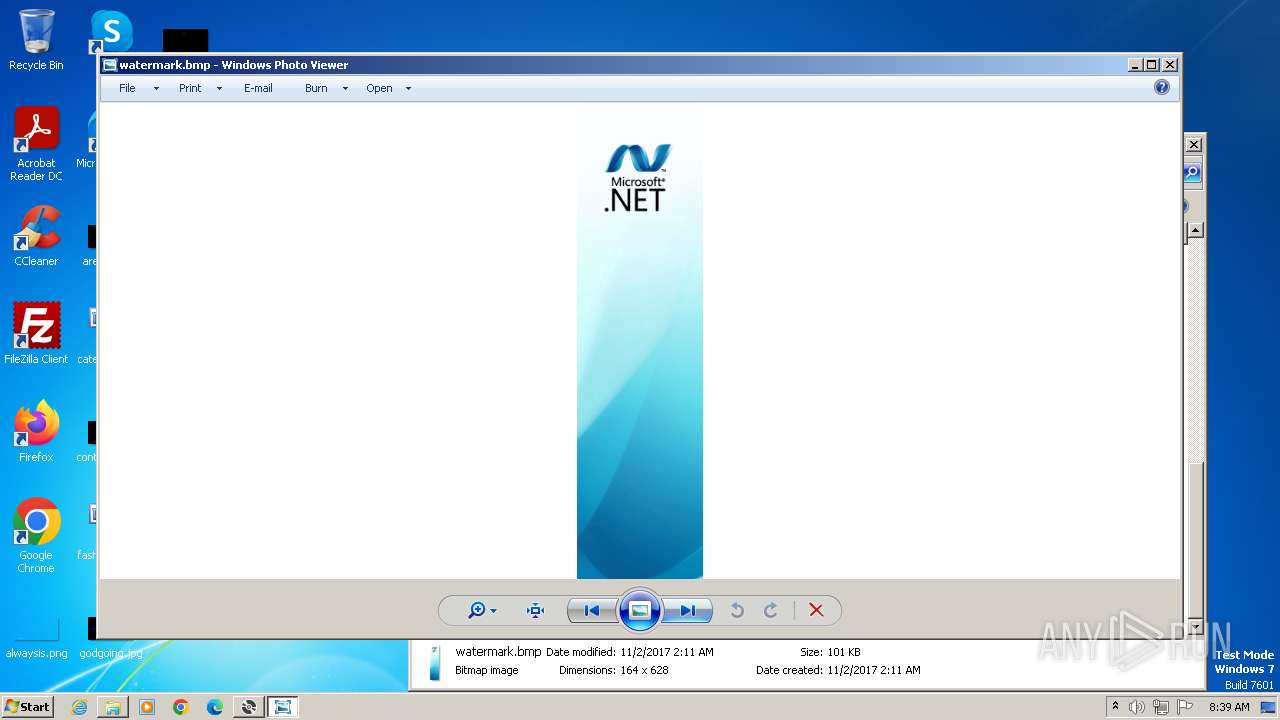Image resolution: width=1280 pixels, height=720 pixels.
Task: Open Google Chrome desktop shortcut
Action: coord(36,536)
